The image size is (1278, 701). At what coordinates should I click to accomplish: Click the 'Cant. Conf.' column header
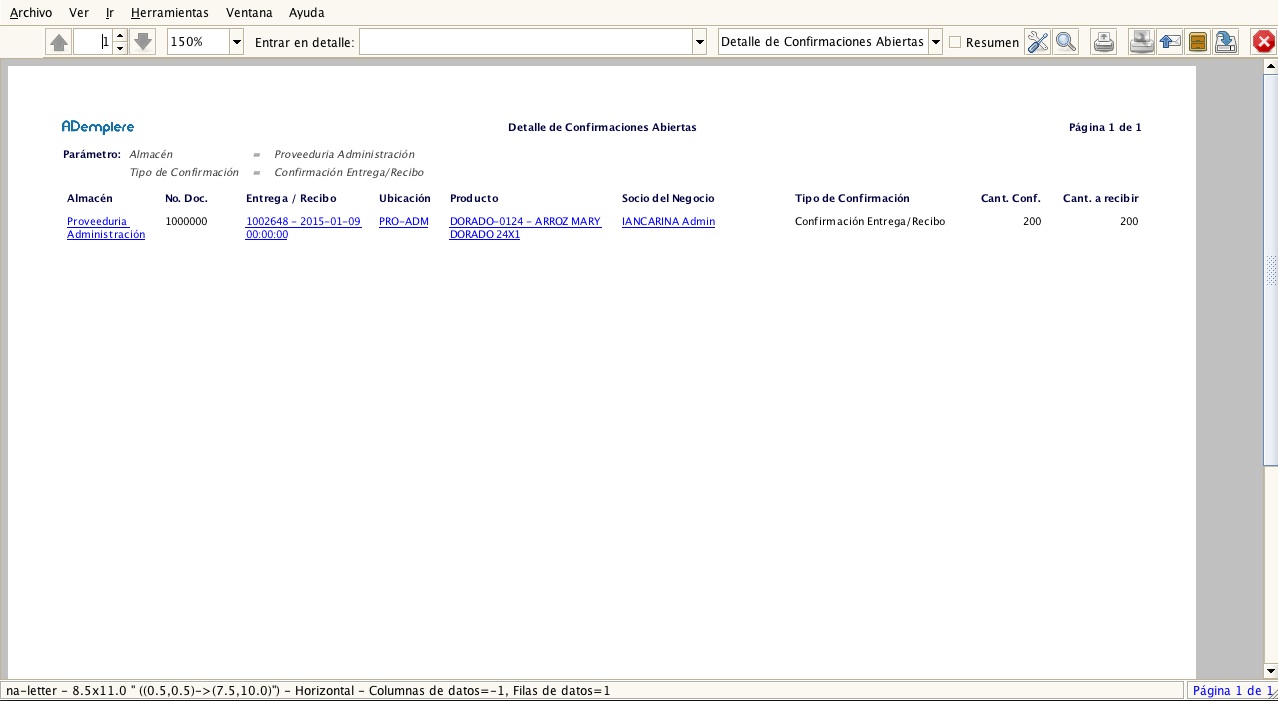click(x=1011, y=198)
